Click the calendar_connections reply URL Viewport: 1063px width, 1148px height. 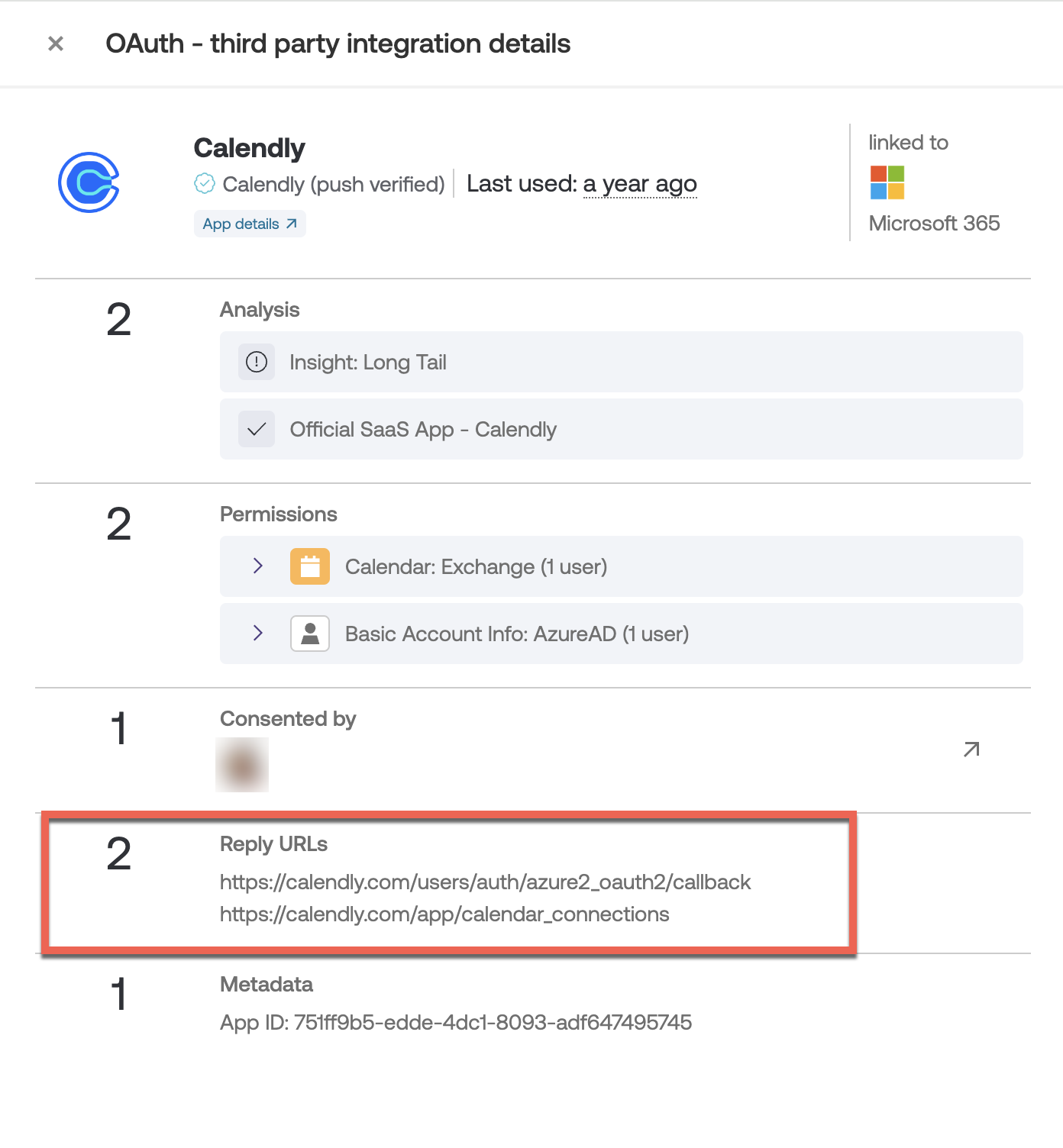pyautogui.click(x=444, y=914)
